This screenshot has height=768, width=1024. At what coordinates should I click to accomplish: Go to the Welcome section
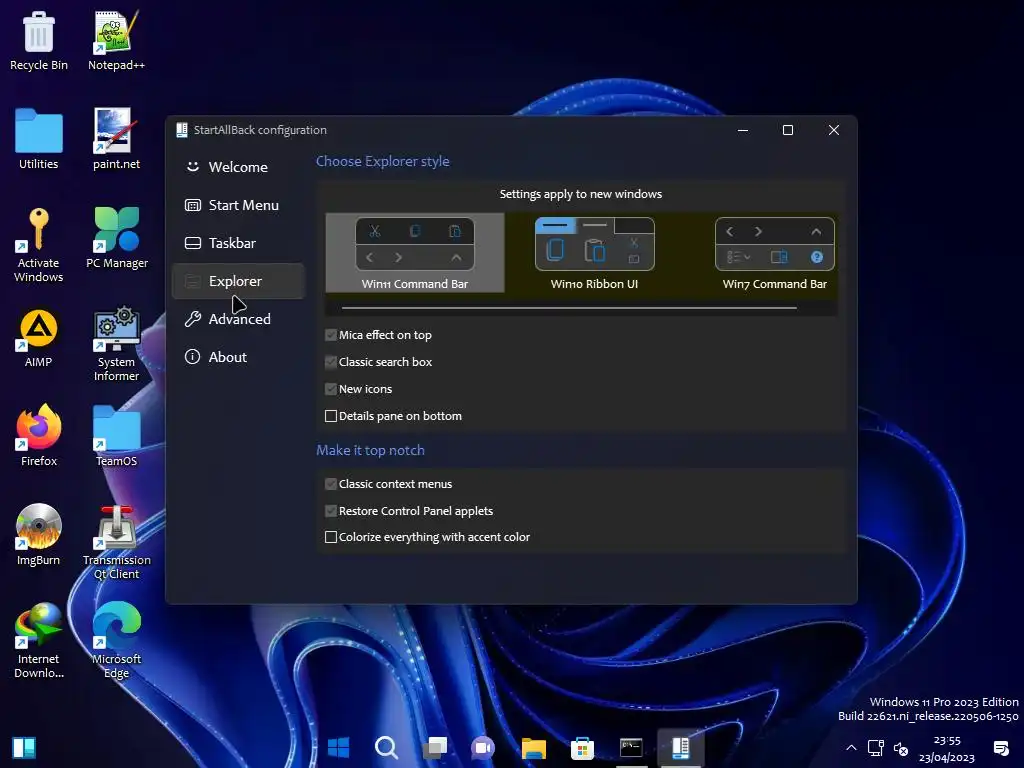coord(238,167)
